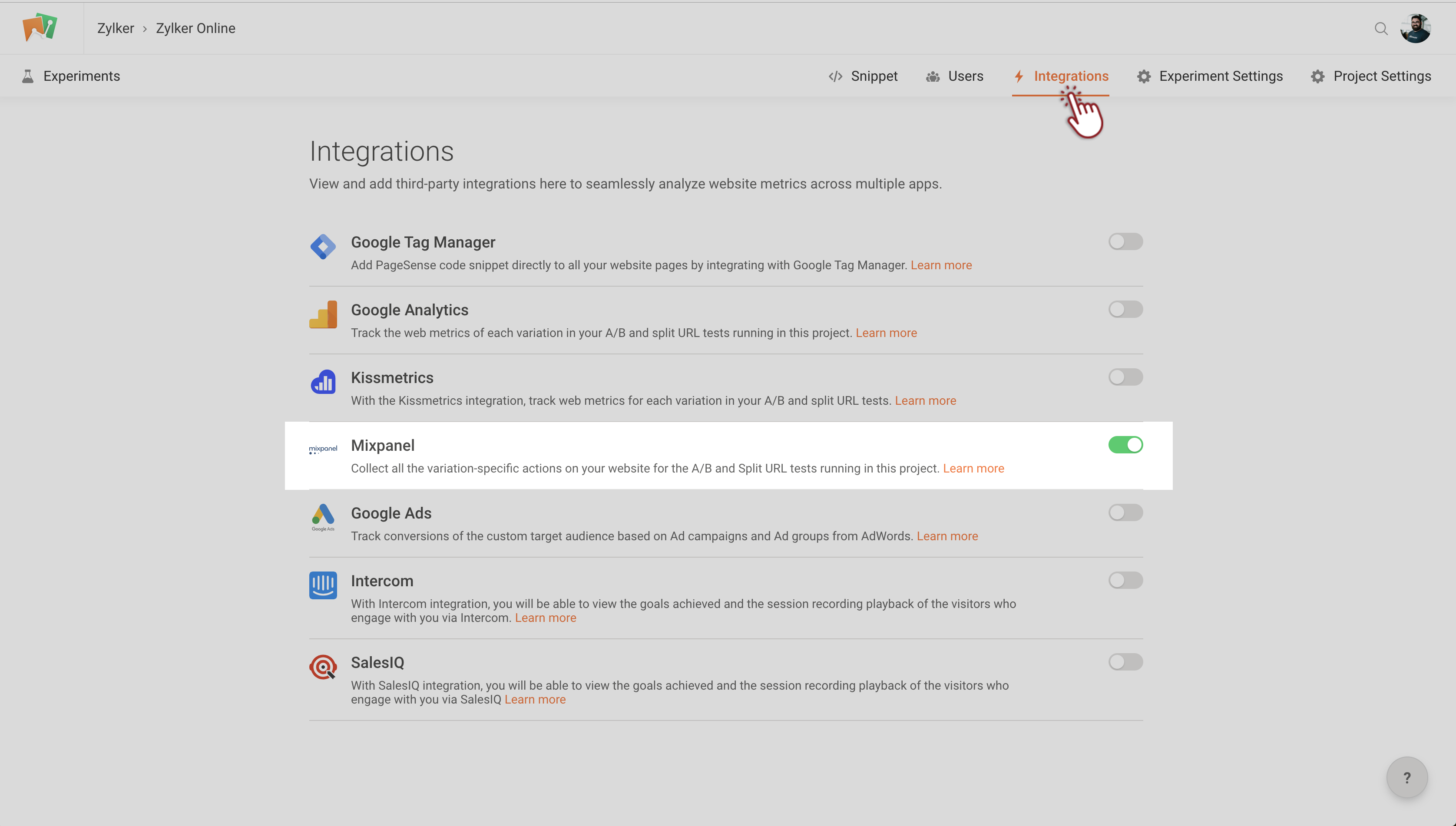The height and width of the screenshot is (826, 1456).
Task: Click the SalesIQ icon
Action: pos(323,667)
